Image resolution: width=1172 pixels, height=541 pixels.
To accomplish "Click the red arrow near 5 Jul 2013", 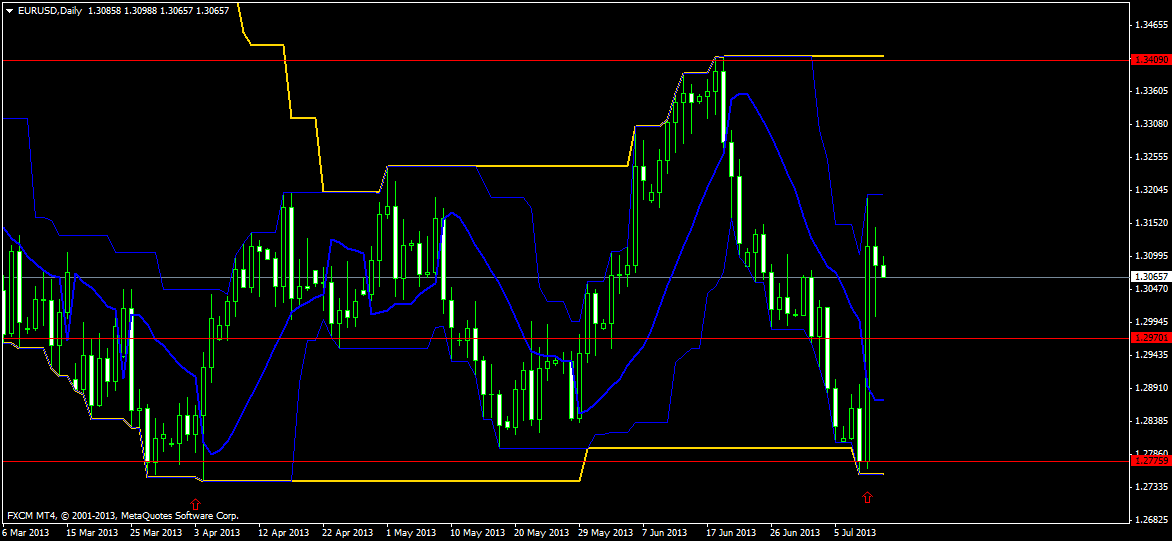I will click(x=867, y=496).
